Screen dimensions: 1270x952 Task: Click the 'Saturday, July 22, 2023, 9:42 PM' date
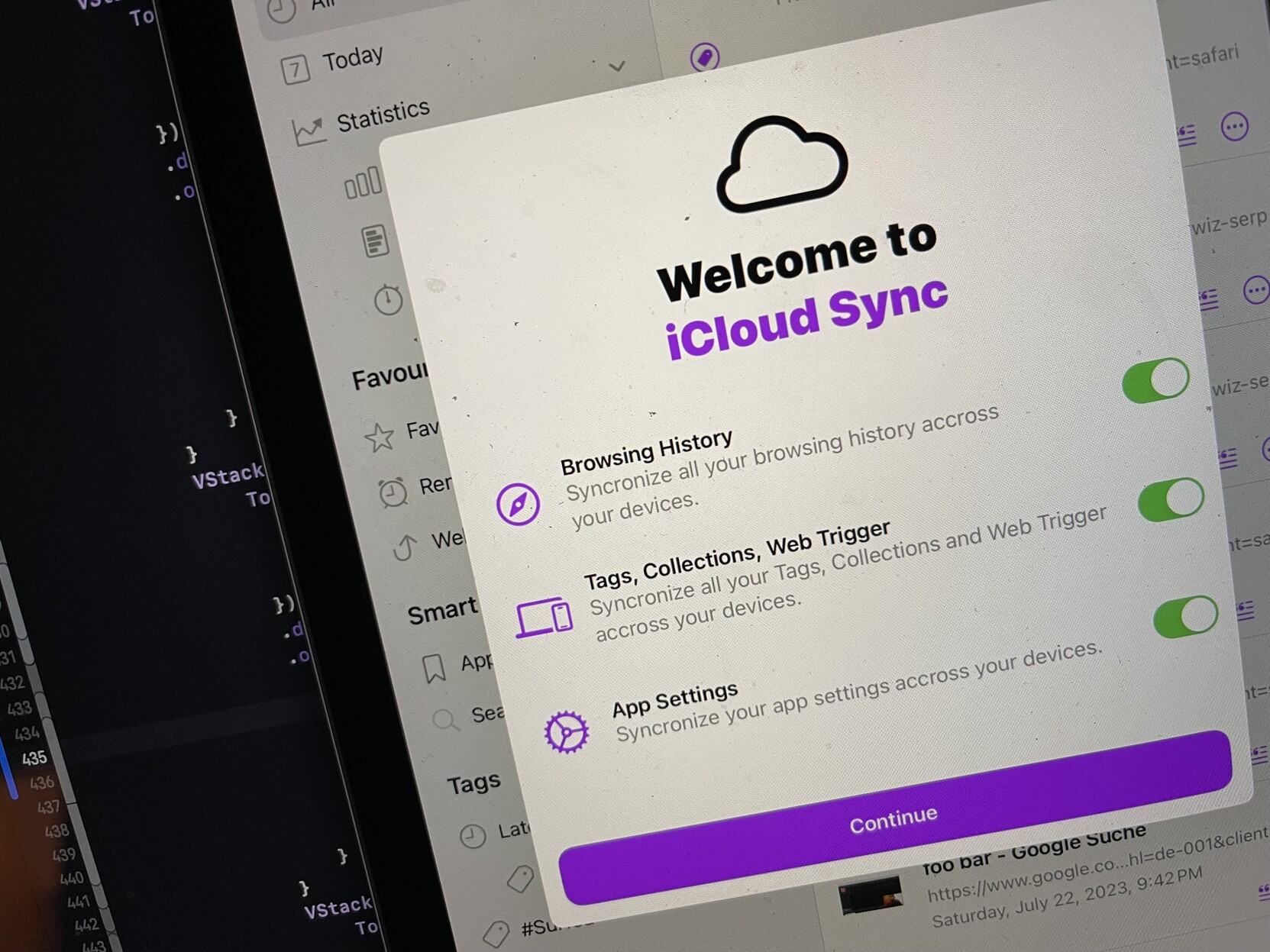1068,897
